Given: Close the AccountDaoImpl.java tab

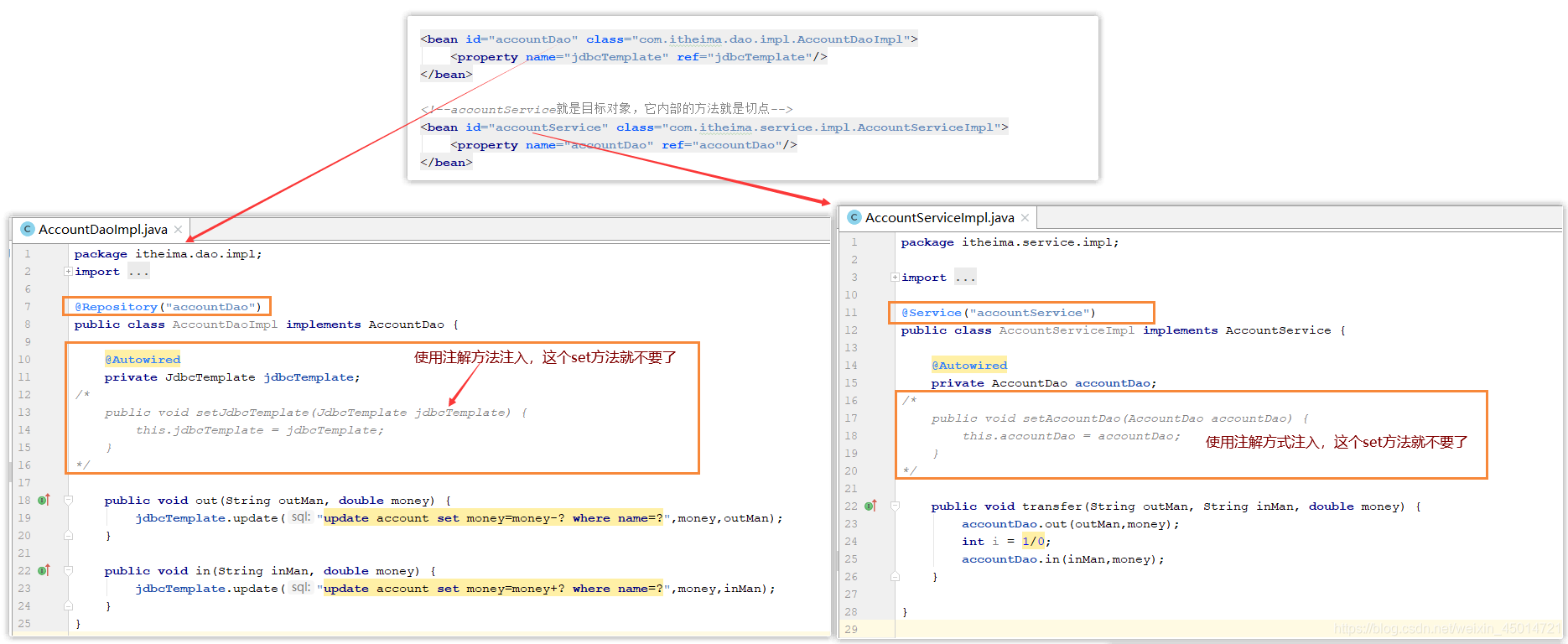Looking at the screenshot, I should 179,230.
